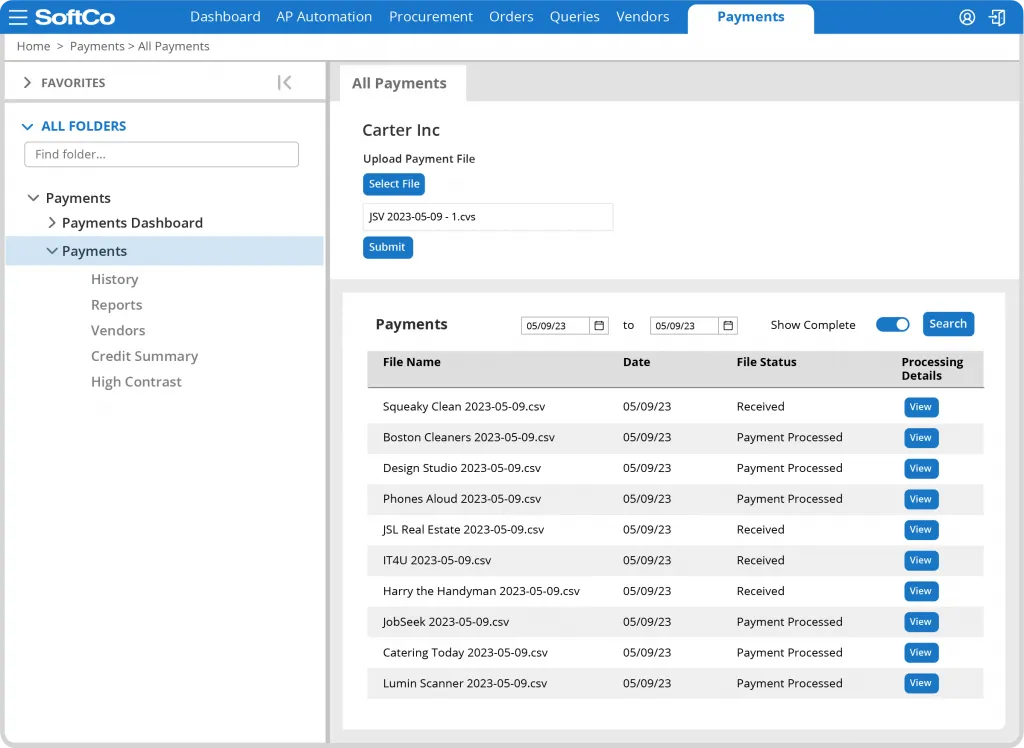Open calendar picker for start date
Image resolution: width=1024 pixels, height=748 pixels.
tap(599, 326)
